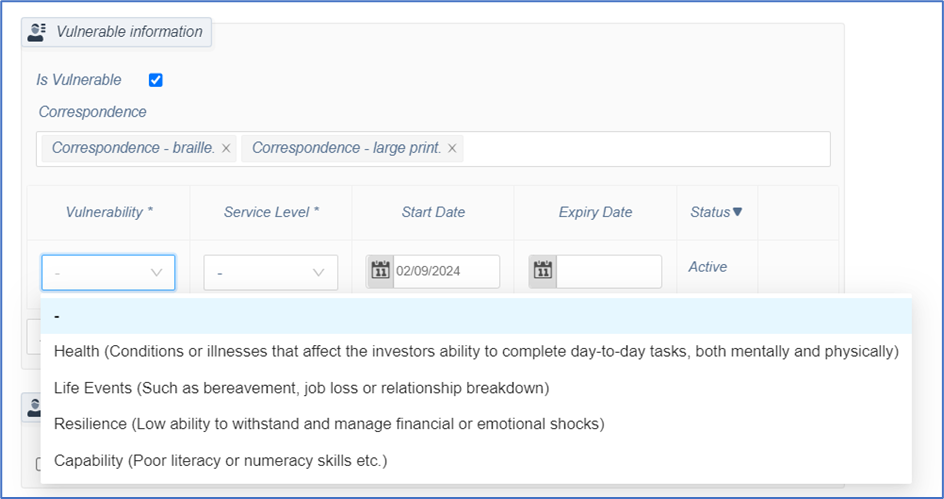Click the Expiry Date column header
This screenshot has width=944, height=499.
click(x=595, y=212)
